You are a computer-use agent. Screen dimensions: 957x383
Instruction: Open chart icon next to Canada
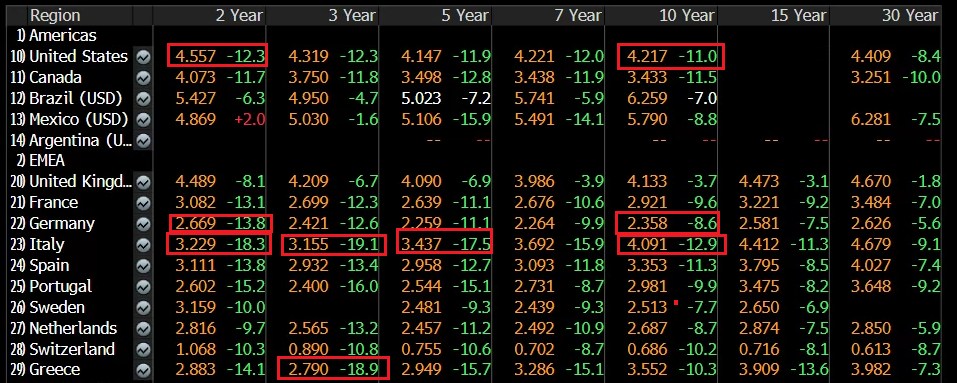point(143,78)
